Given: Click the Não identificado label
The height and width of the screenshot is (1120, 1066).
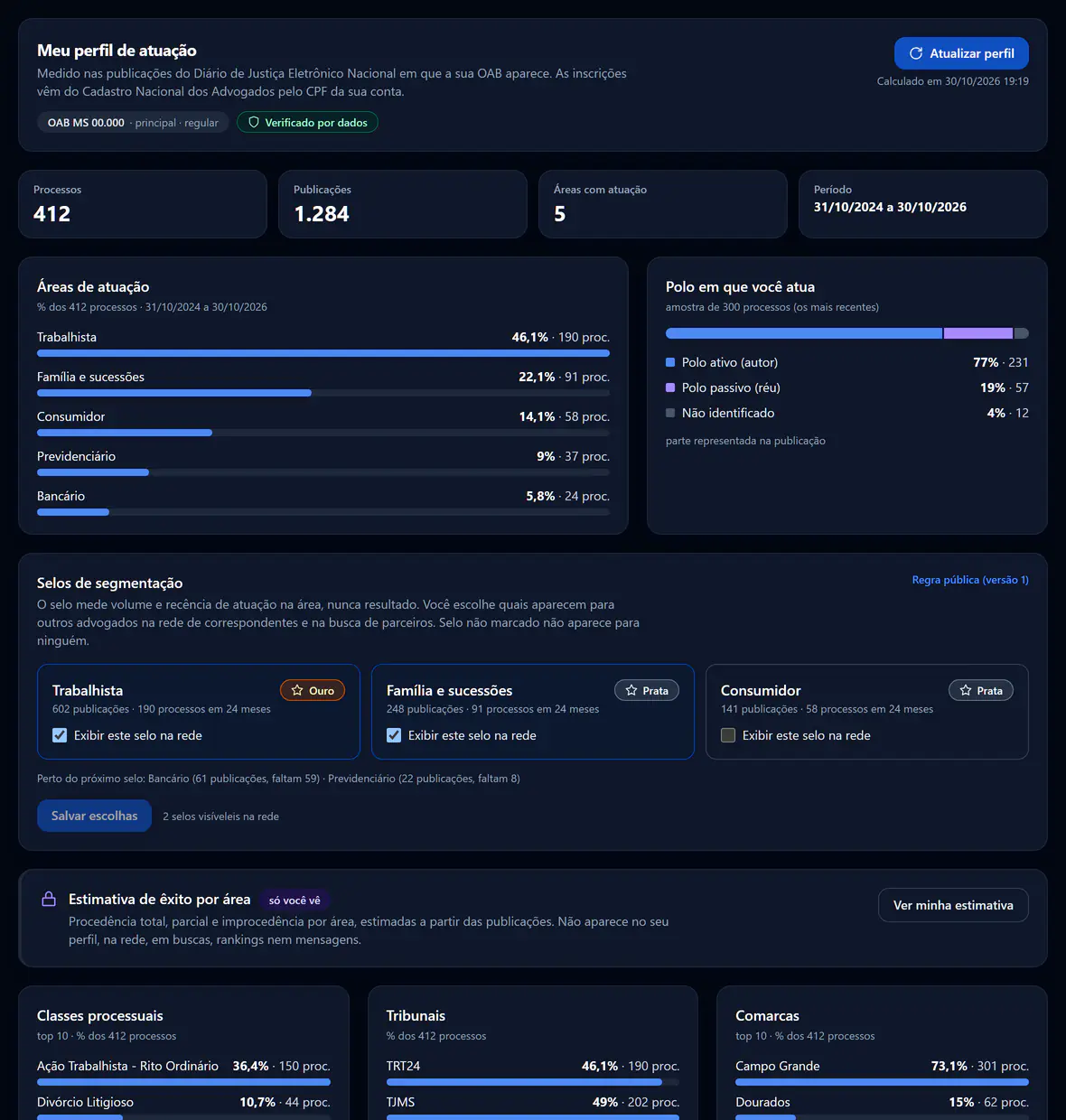Looking at the screenshot, I should click(728, 413).
